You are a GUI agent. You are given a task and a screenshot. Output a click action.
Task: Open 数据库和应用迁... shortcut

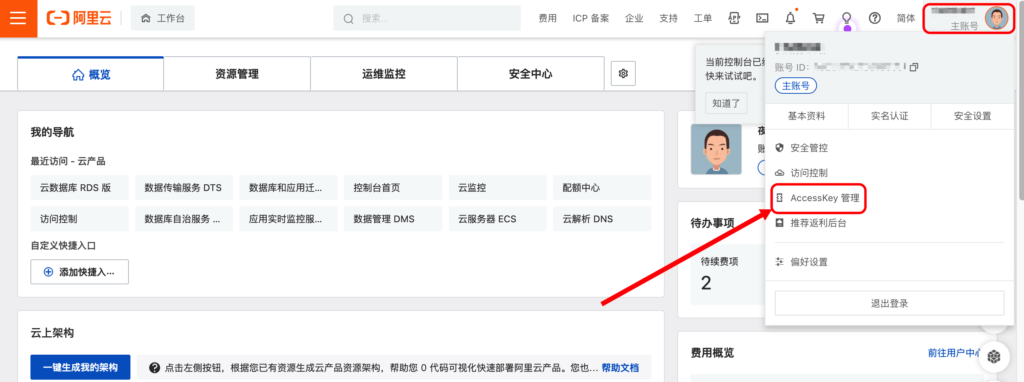pyautogui.click(x=289, y=187)
